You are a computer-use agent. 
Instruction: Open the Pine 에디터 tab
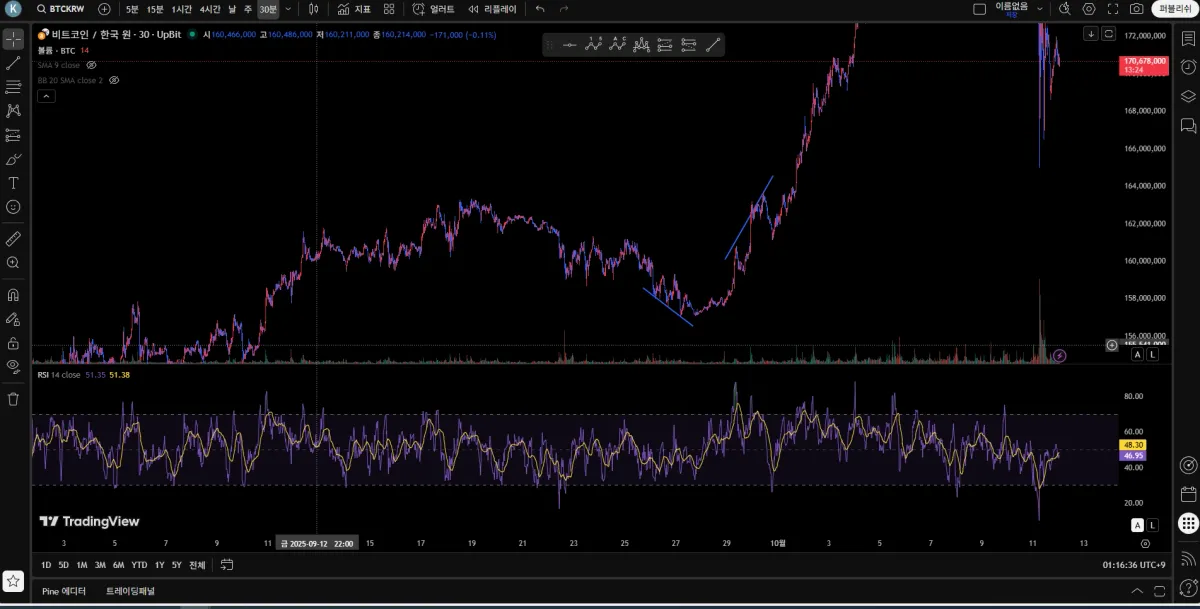pos(64,591)
